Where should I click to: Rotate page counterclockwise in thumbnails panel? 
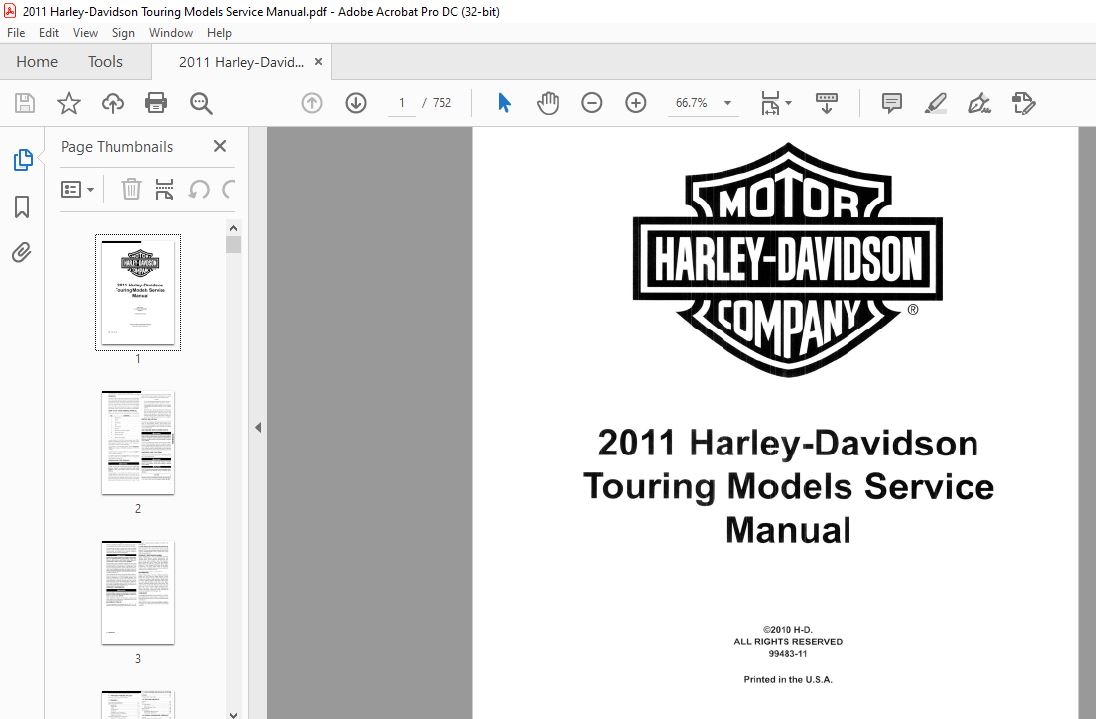(199, 189)
